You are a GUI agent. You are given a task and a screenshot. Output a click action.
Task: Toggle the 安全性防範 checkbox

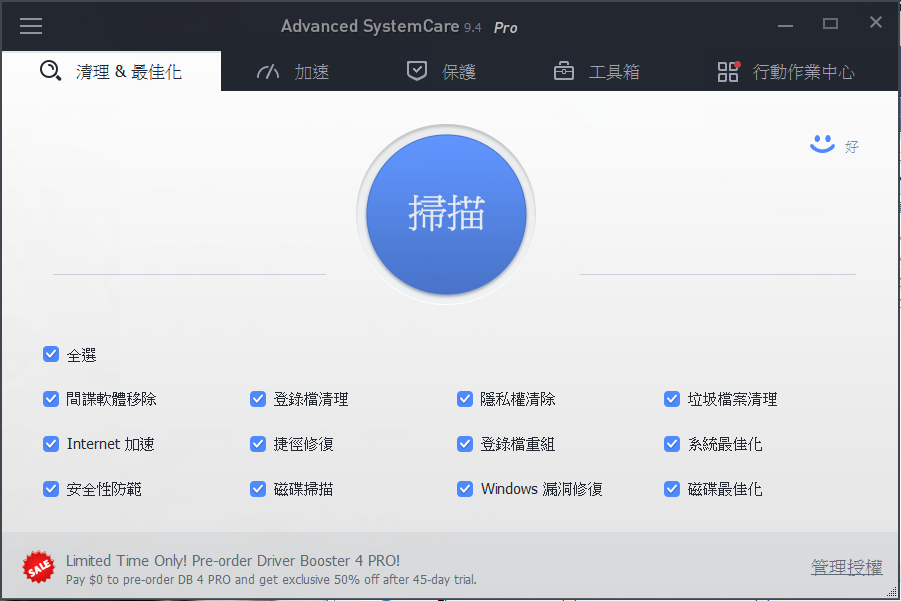point(51,489)
